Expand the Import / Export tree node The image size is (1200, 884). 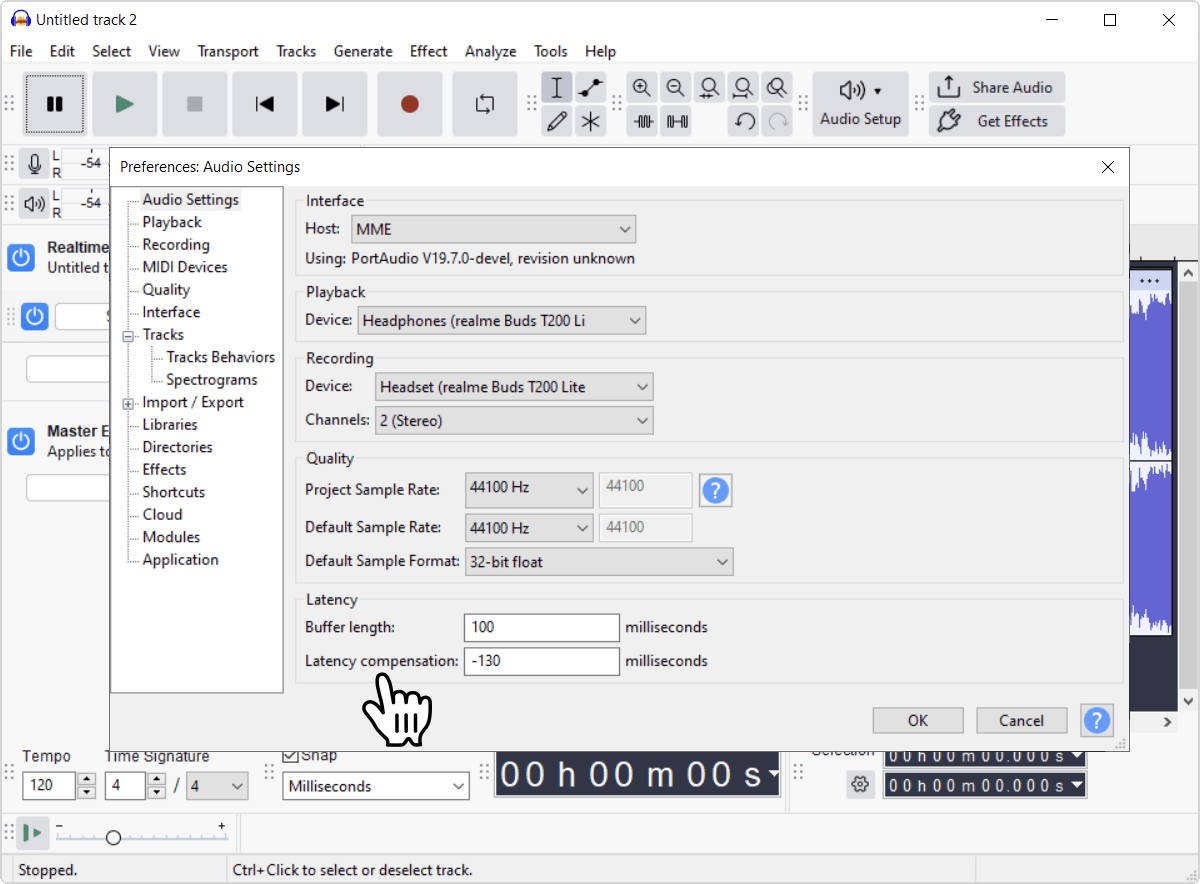(128, 404)
